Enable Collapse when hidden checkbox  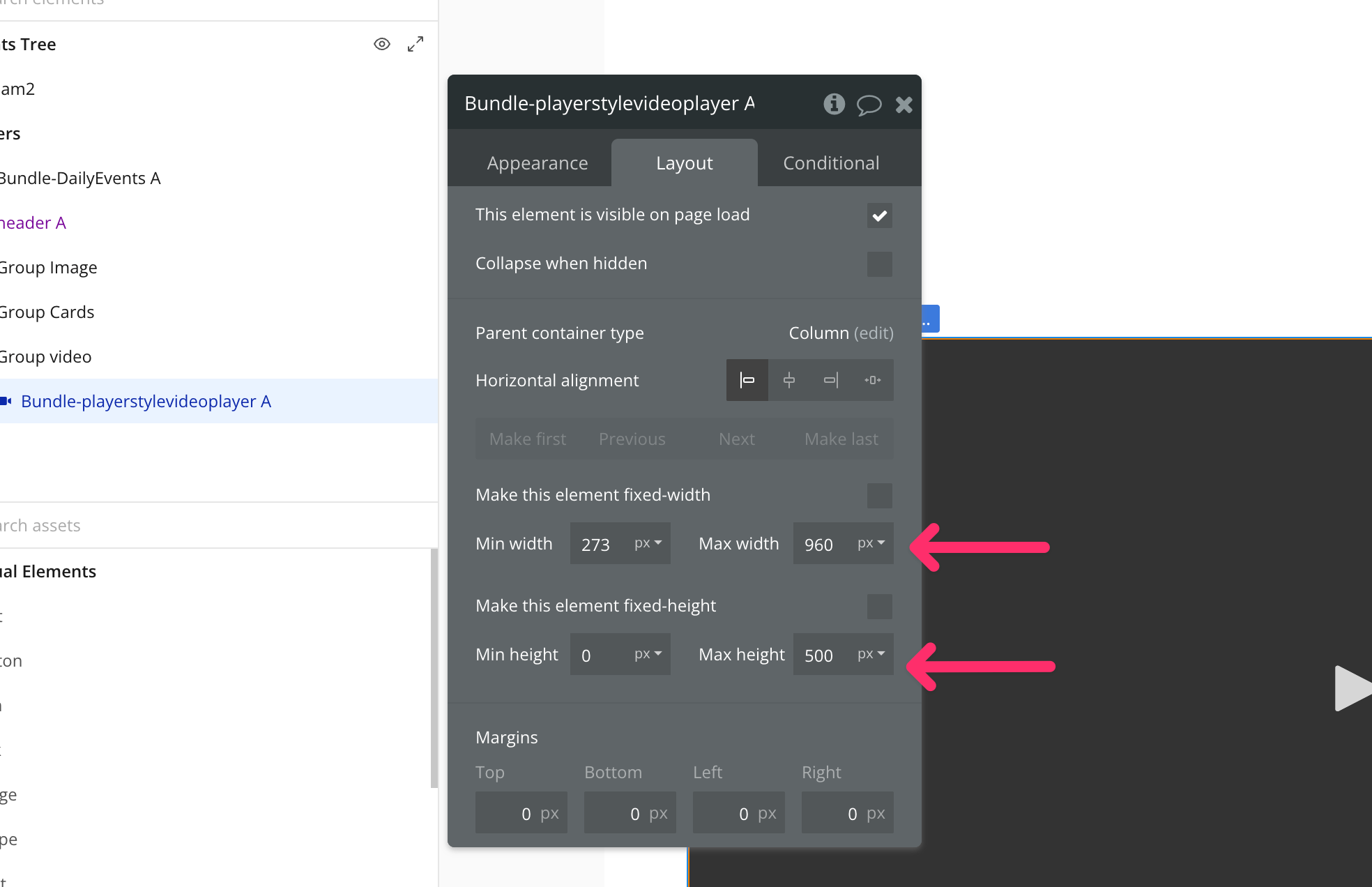click(x=879, y=264)
